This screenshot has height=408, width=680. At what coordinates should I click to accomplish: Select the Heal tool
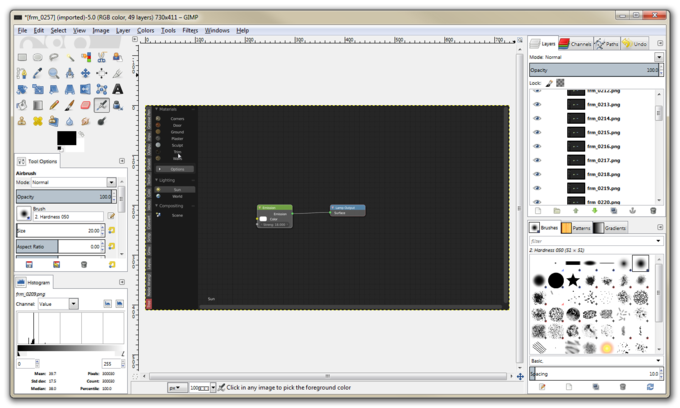pos(38,121)
